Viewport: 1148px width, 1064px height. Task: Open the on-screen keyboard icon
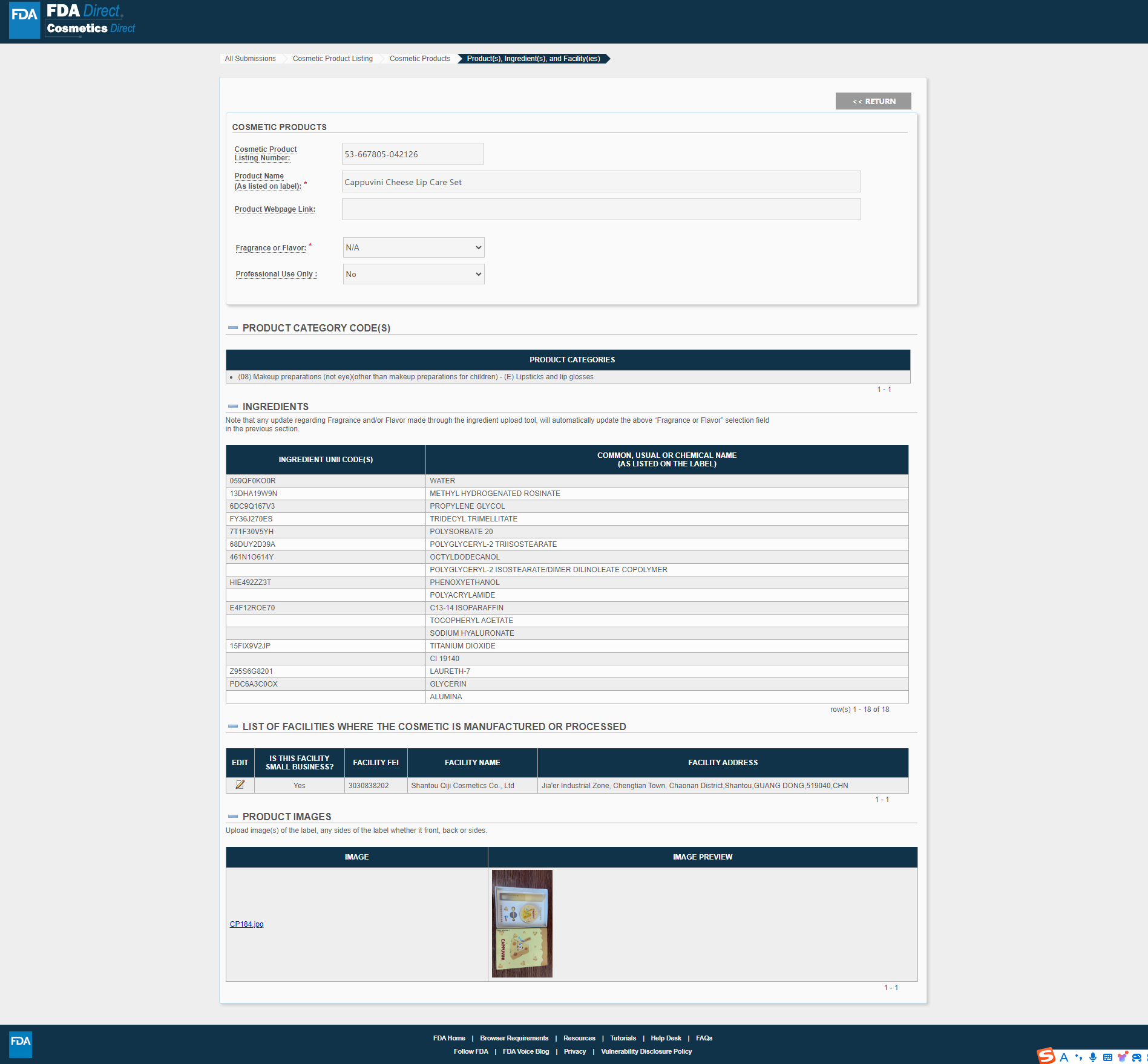pos(1107,1057)
